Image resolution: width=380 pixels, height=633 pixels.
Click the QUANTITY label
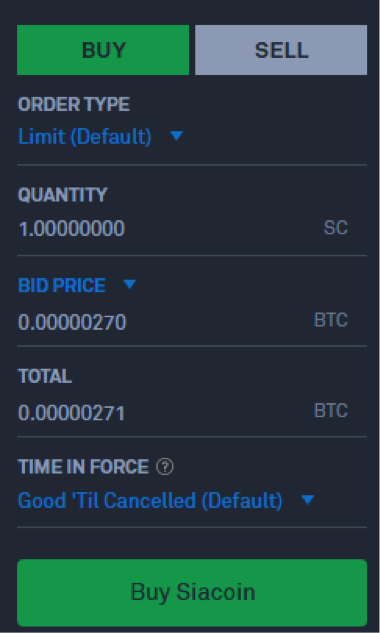(63, 195)
